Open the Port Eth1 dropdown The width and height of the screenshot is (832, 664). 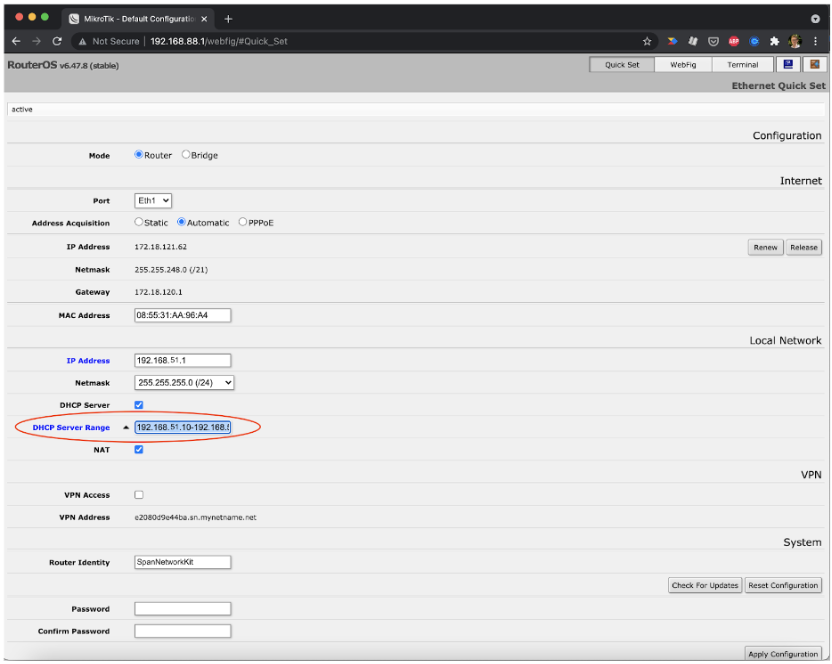[152, 200]
